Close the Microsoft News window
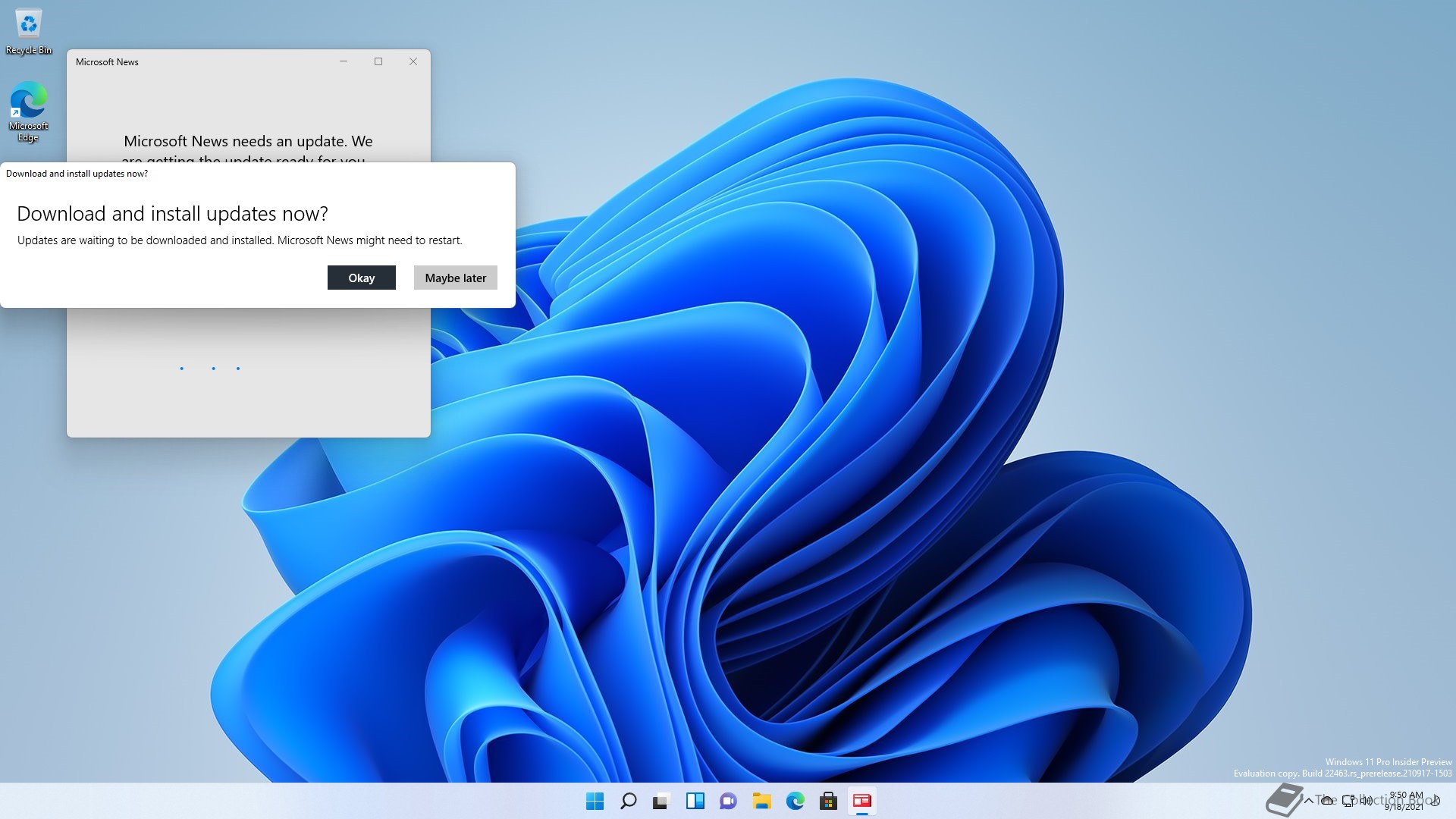1456x819 pixels. point(413,61)
